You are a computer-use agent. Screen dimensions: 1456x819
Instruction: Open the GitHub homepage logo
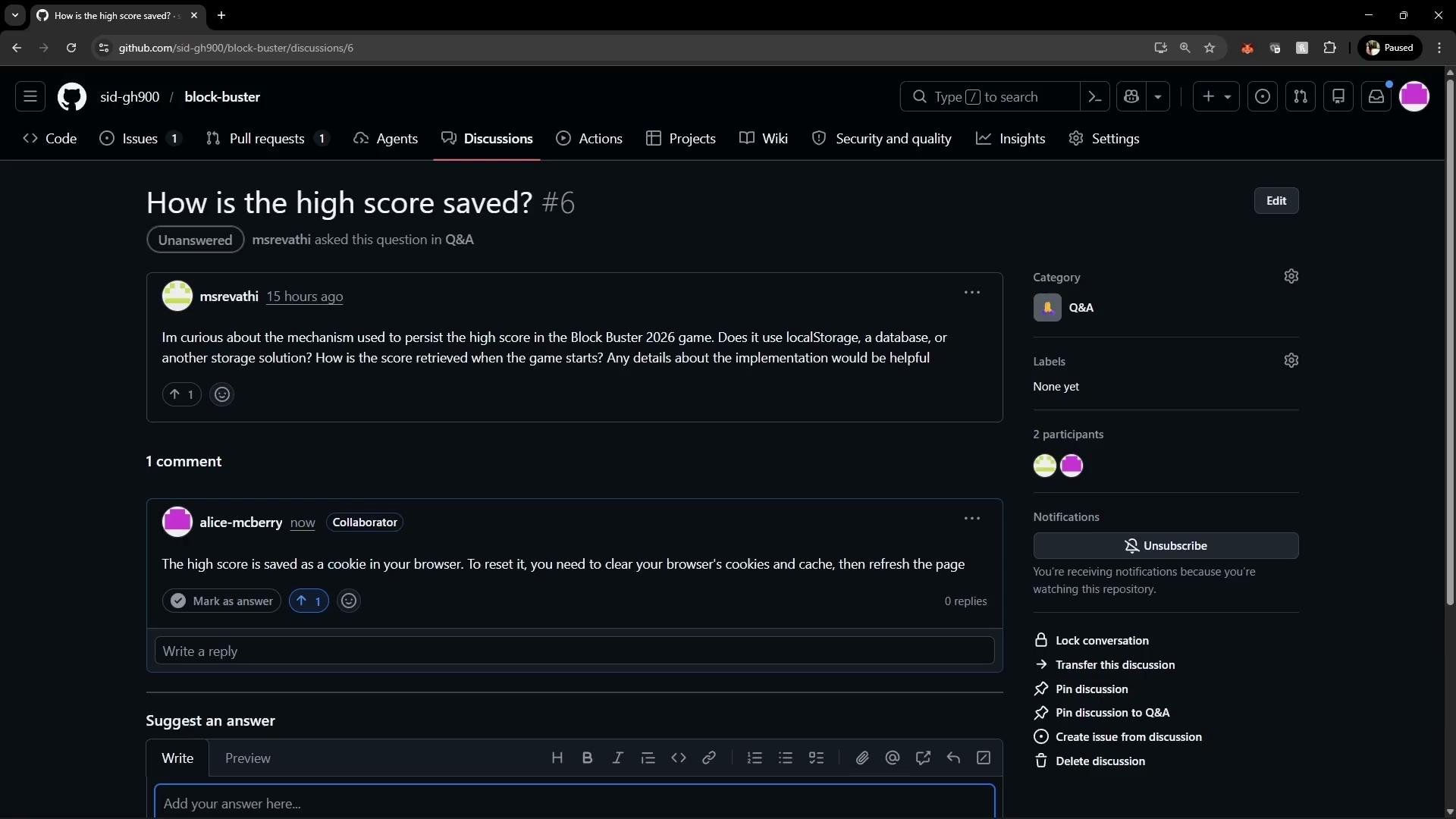(72, 97)
